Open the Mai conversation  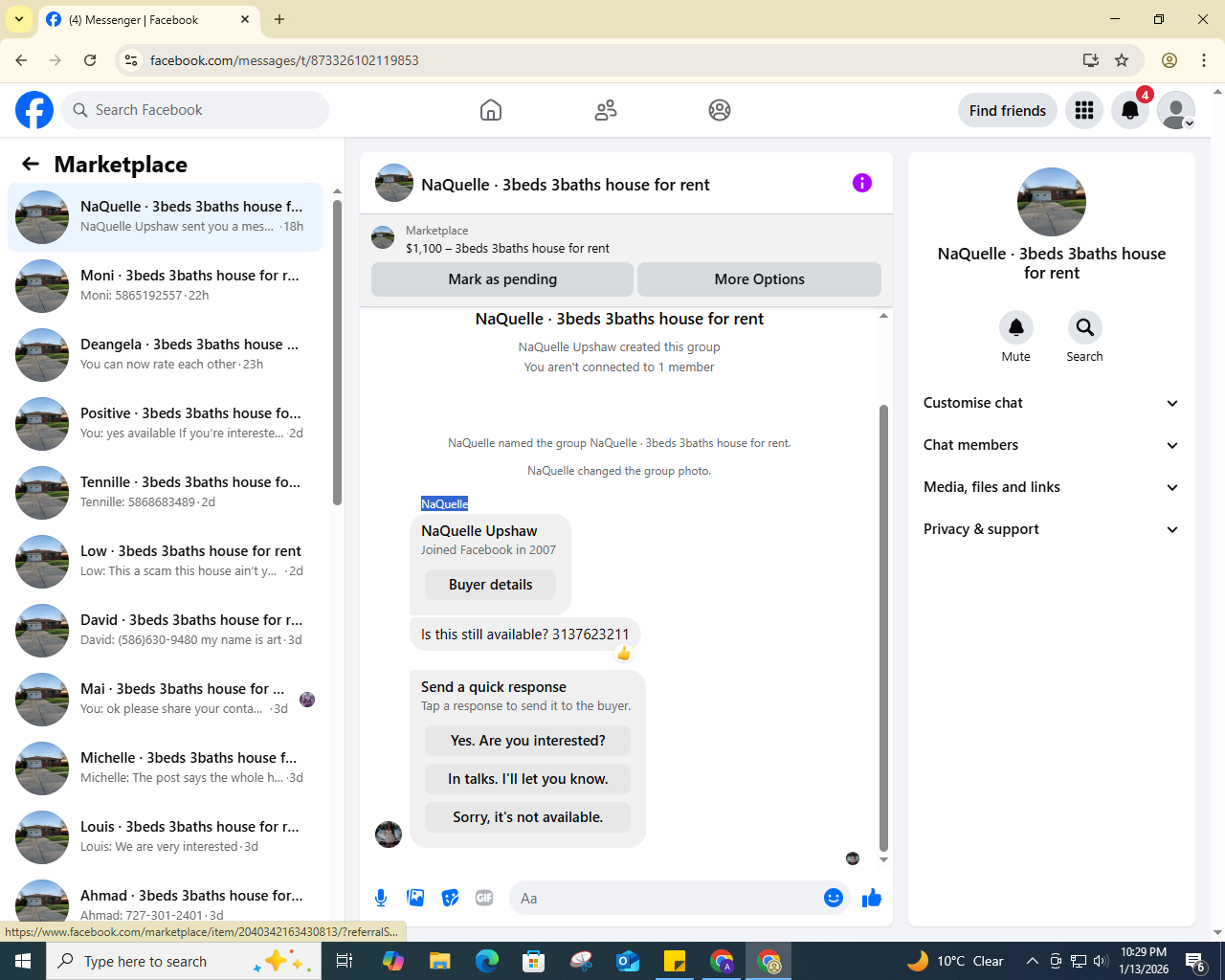[x=166, y=700]
